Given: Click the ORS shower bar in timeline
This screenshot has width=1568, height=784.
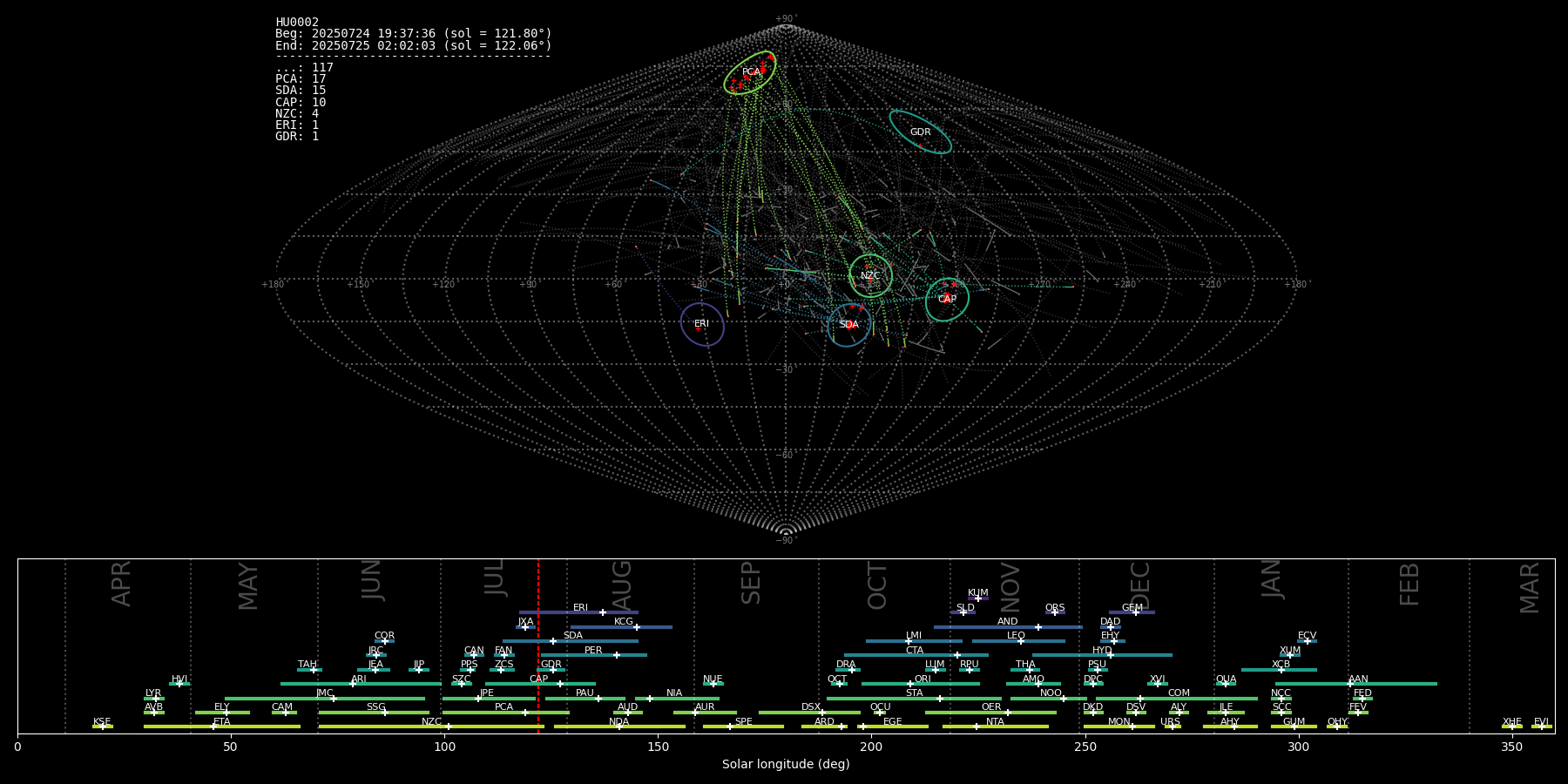Looking at the screenshot, I should pyautogui.click(x=1055, y=612).
